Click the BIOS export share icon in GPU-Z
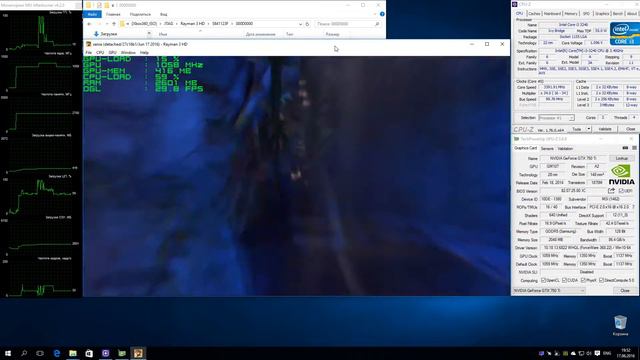Screen dimensions: 640x360 coord(611,191)
